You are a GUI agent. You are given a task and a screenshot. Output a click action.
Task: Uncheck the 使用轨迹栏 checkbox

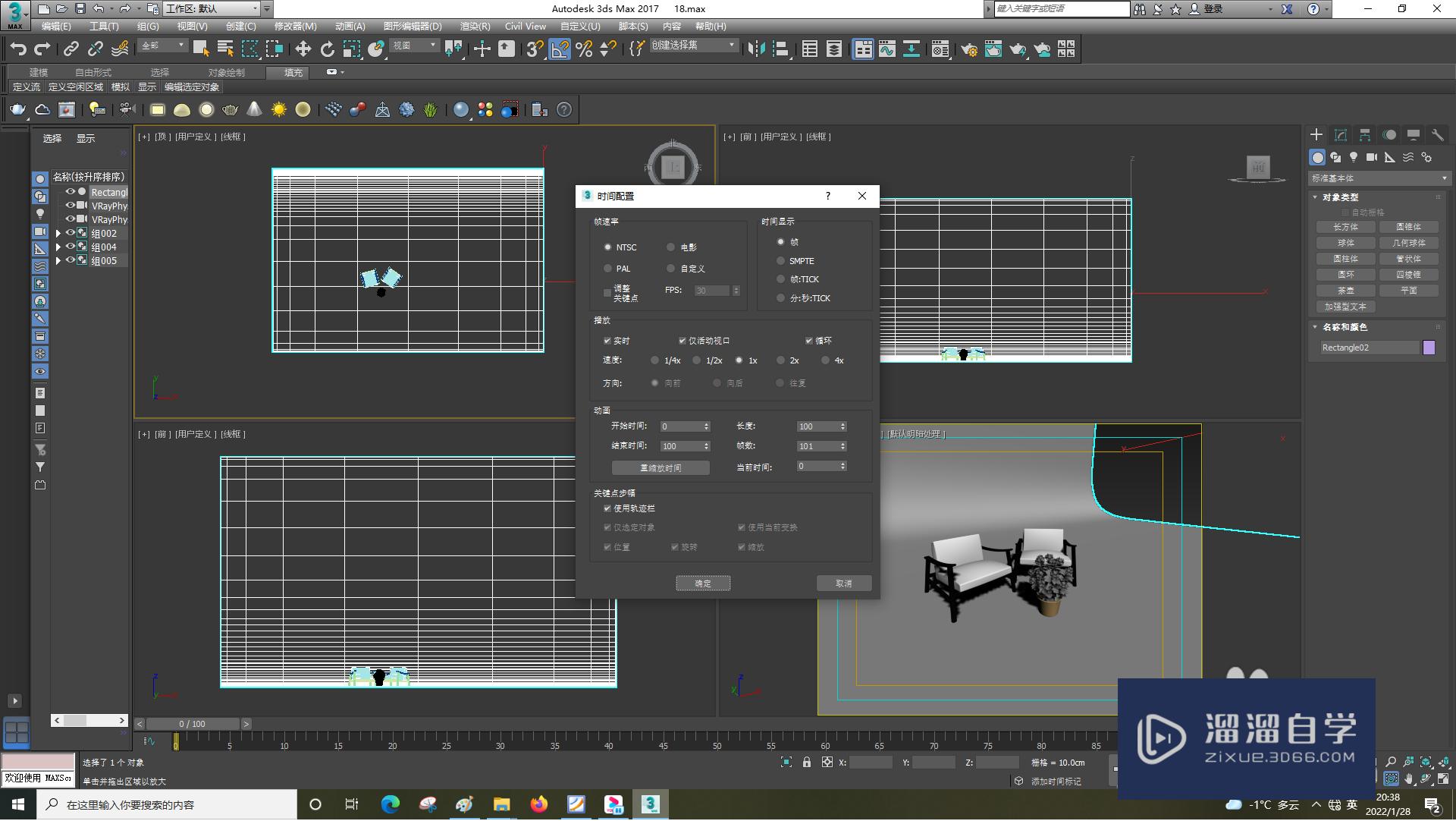(x=607, y=508)
